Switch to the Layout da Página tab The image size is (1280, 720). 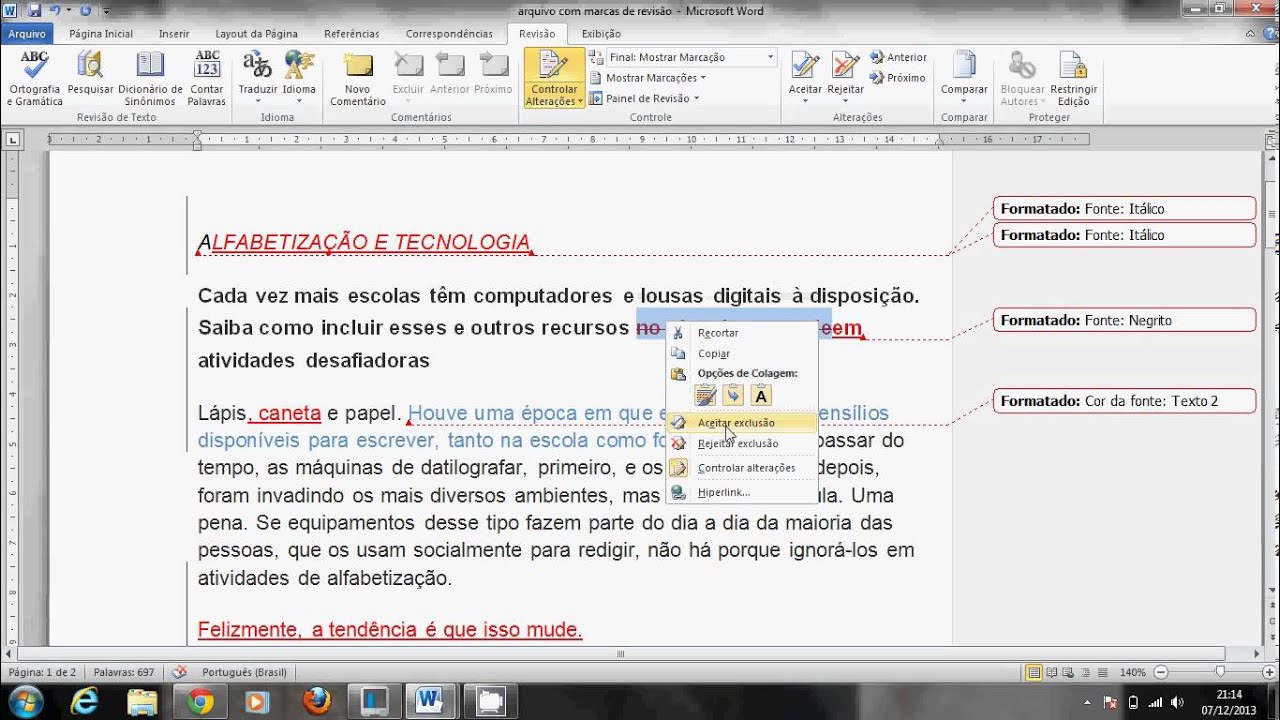(x=256, y=34)
